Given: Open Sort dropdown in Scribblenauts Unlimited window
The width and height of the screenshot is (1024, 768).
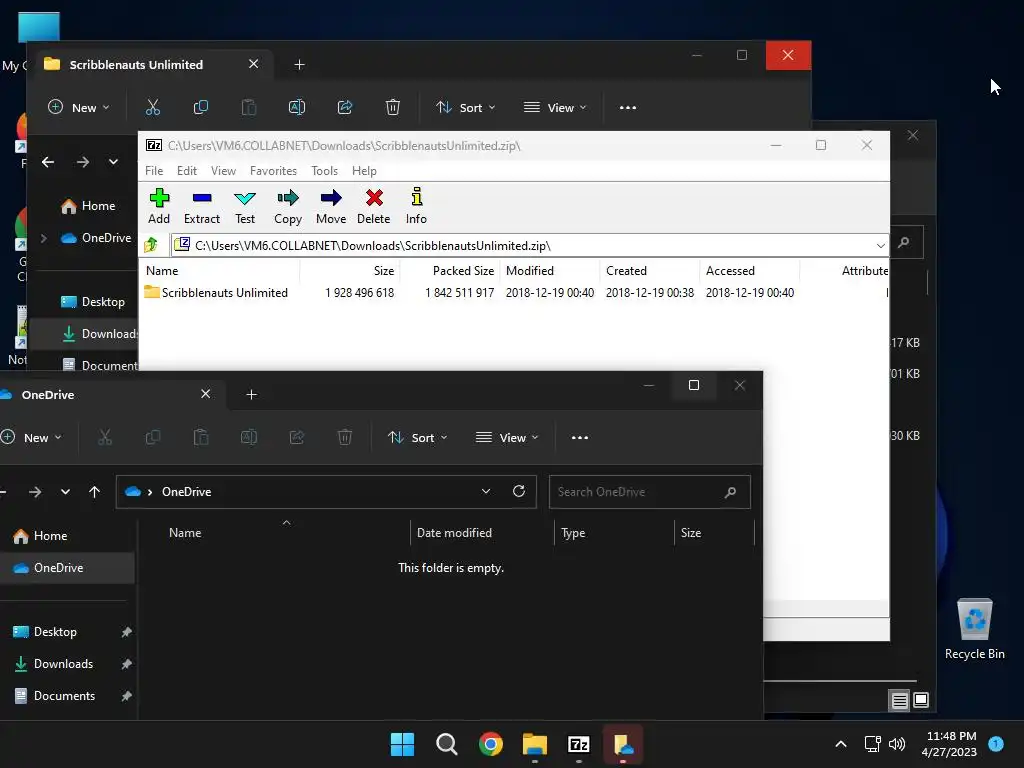Looking at the screenshot, I should click(x=465, y=107).
